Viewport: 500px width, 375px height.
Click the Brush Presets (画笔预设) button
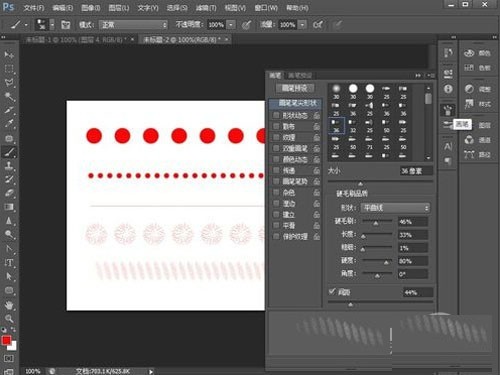[x=295, y=88]
